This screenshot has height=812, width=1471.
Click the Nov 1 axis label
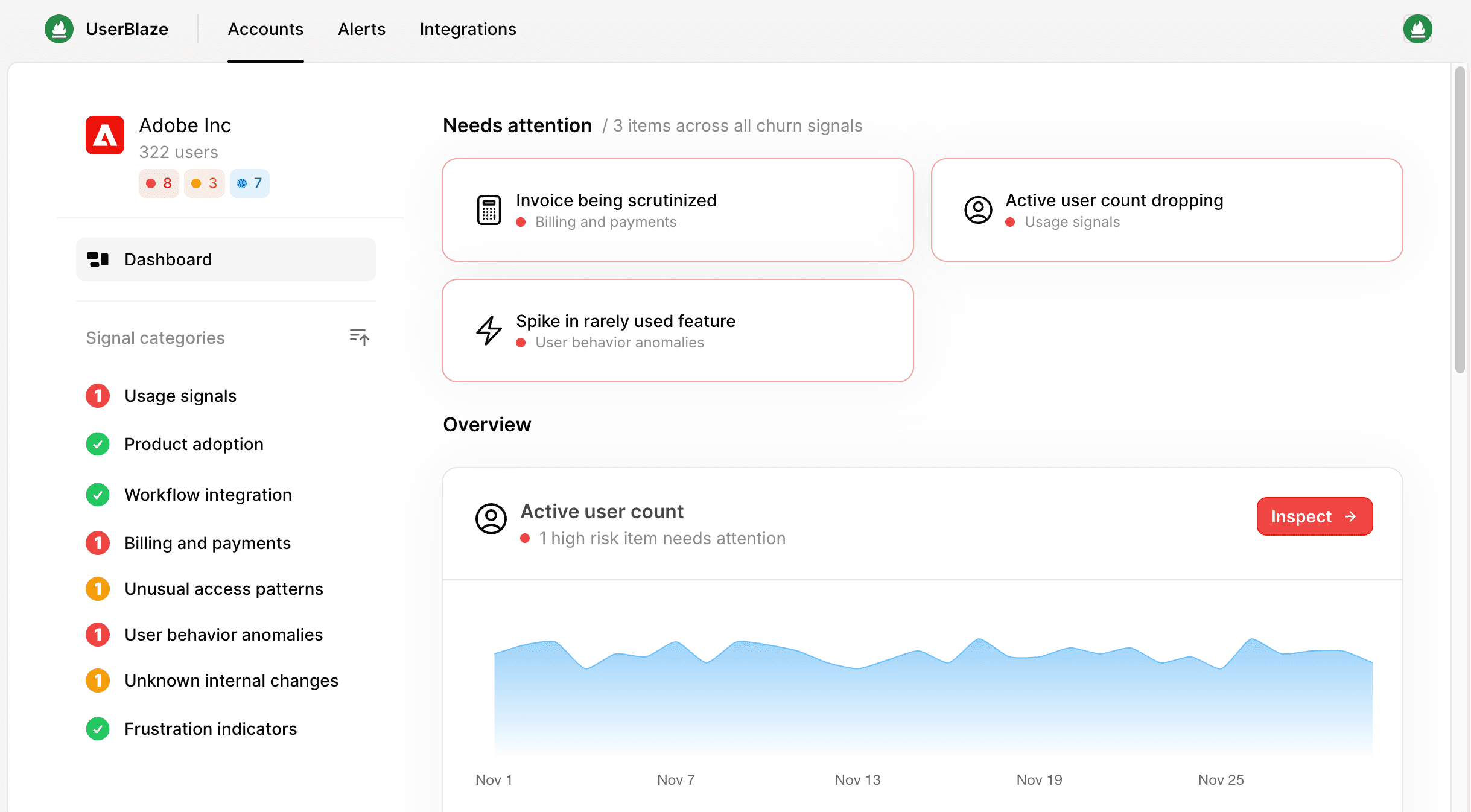(x=494, y=780)
